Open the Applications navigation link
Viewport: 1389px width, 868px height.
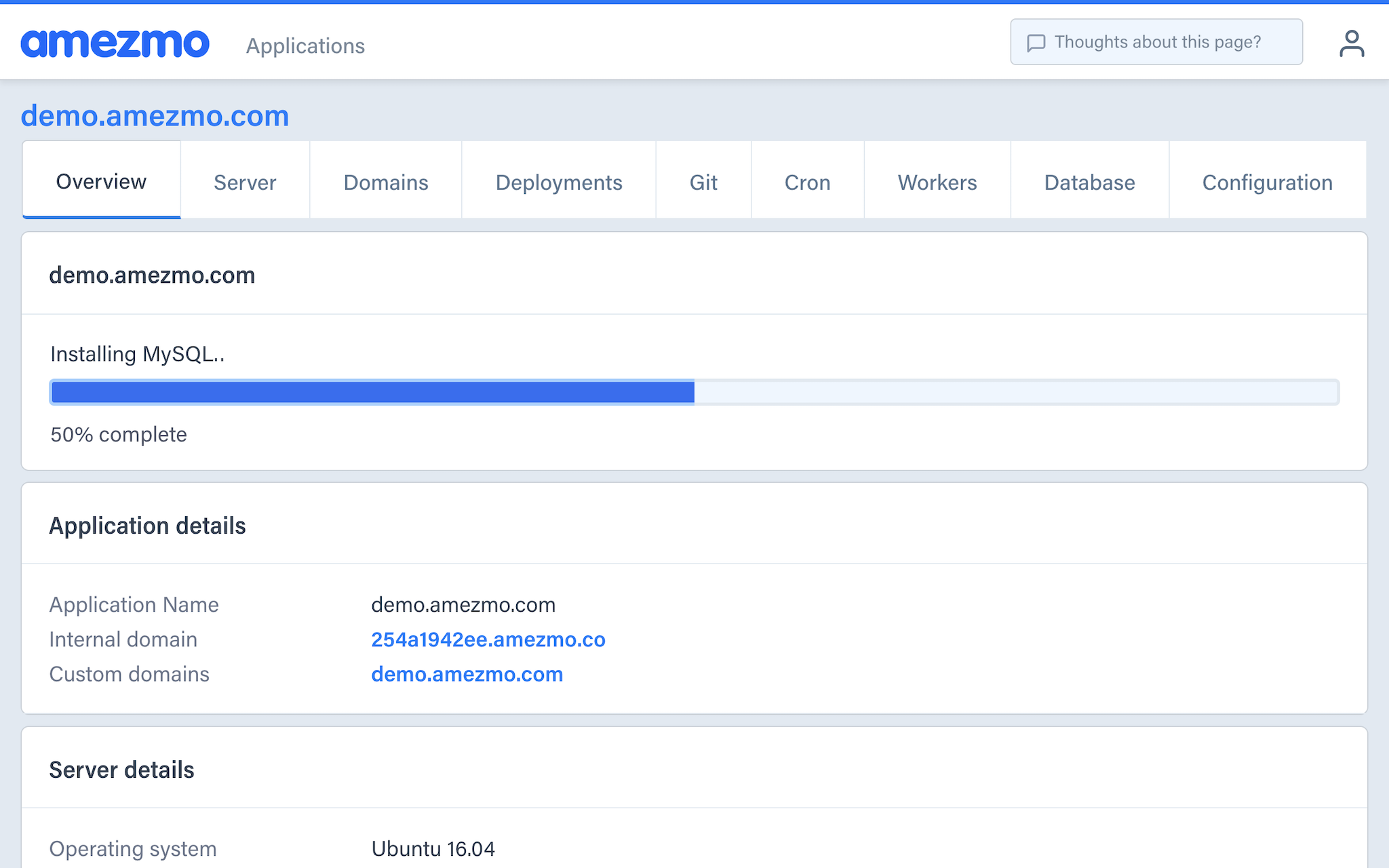click(x=305, y=45)
